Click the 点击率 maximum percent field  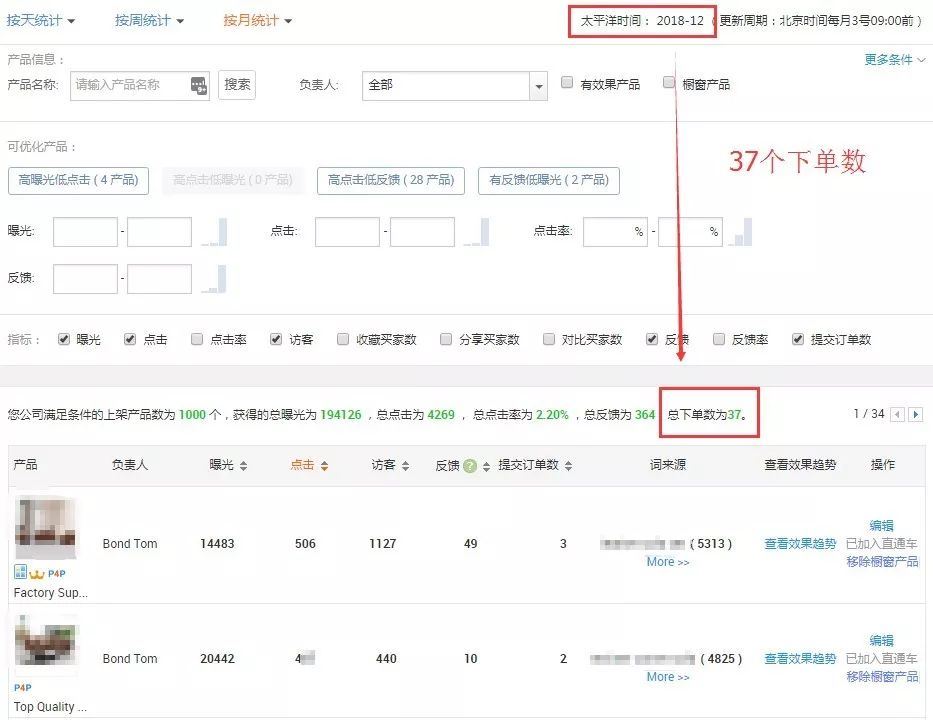(x=690, y=231)
